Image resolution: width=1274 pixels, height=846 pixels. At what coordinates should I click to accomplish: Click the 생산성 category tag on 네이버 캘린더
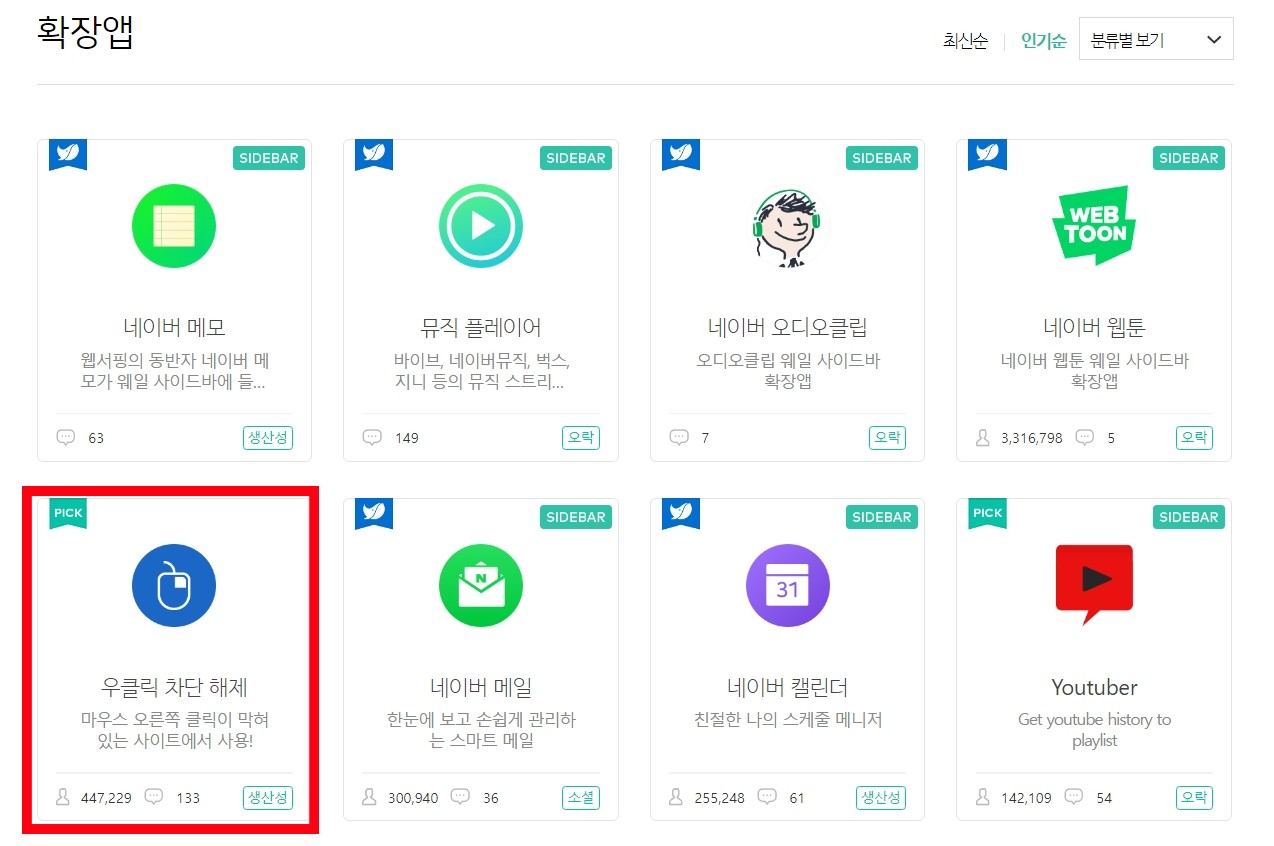point(881,798)
